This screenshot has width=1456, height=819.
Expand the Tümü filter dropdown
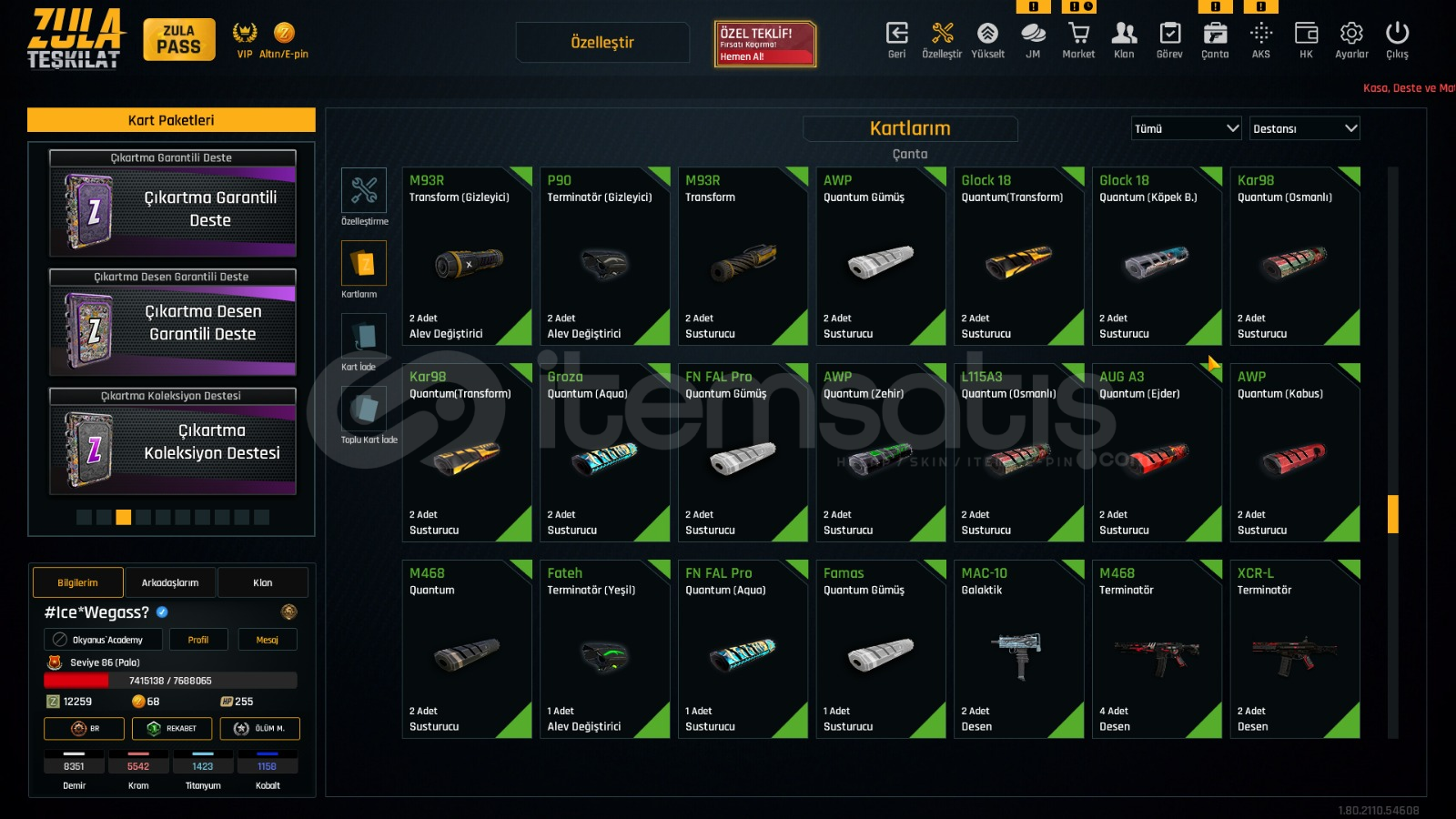point(1187,128)
